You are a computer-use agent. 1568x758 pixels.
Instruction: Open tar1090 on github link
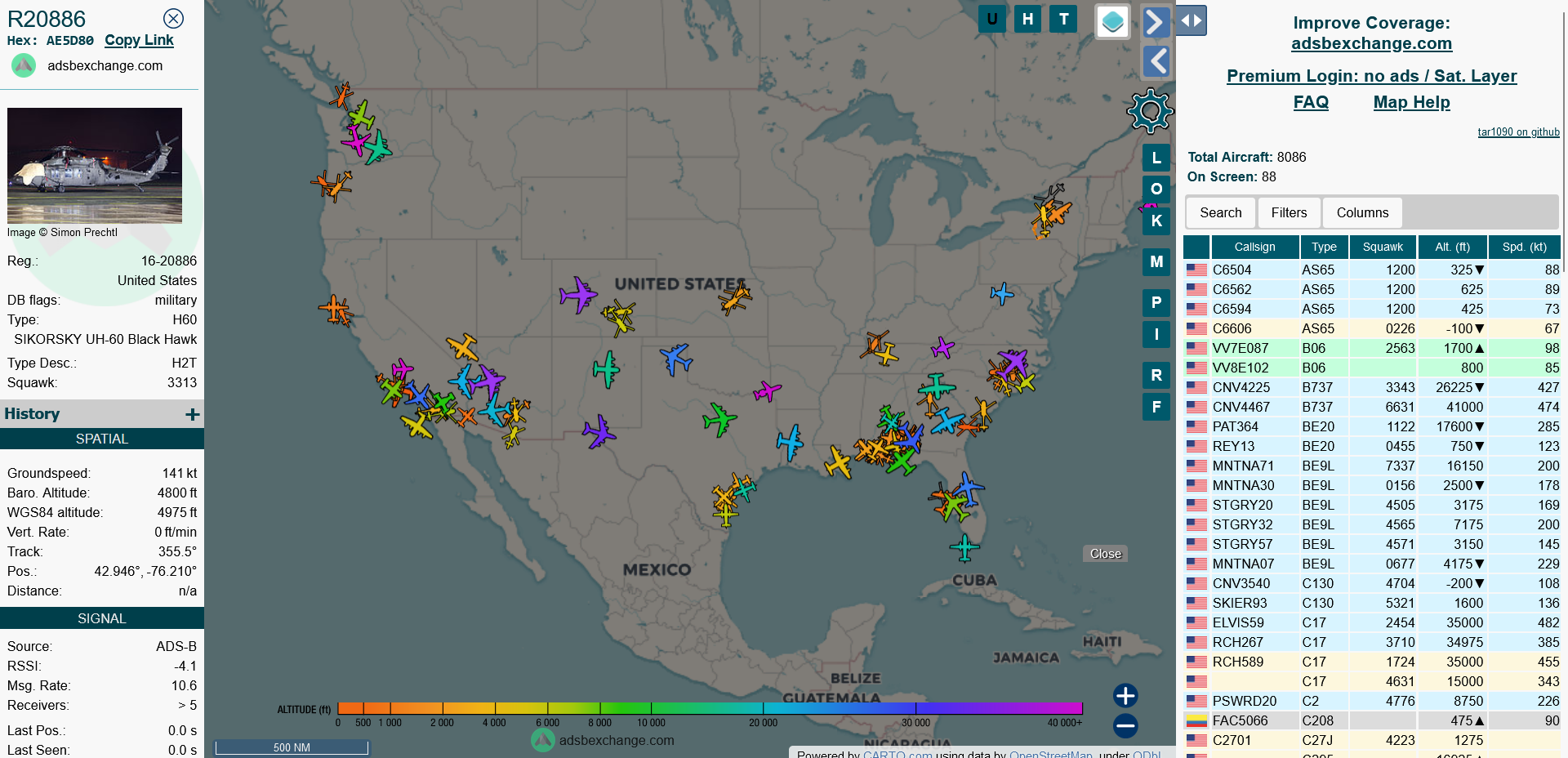(x=1518, y=132)
